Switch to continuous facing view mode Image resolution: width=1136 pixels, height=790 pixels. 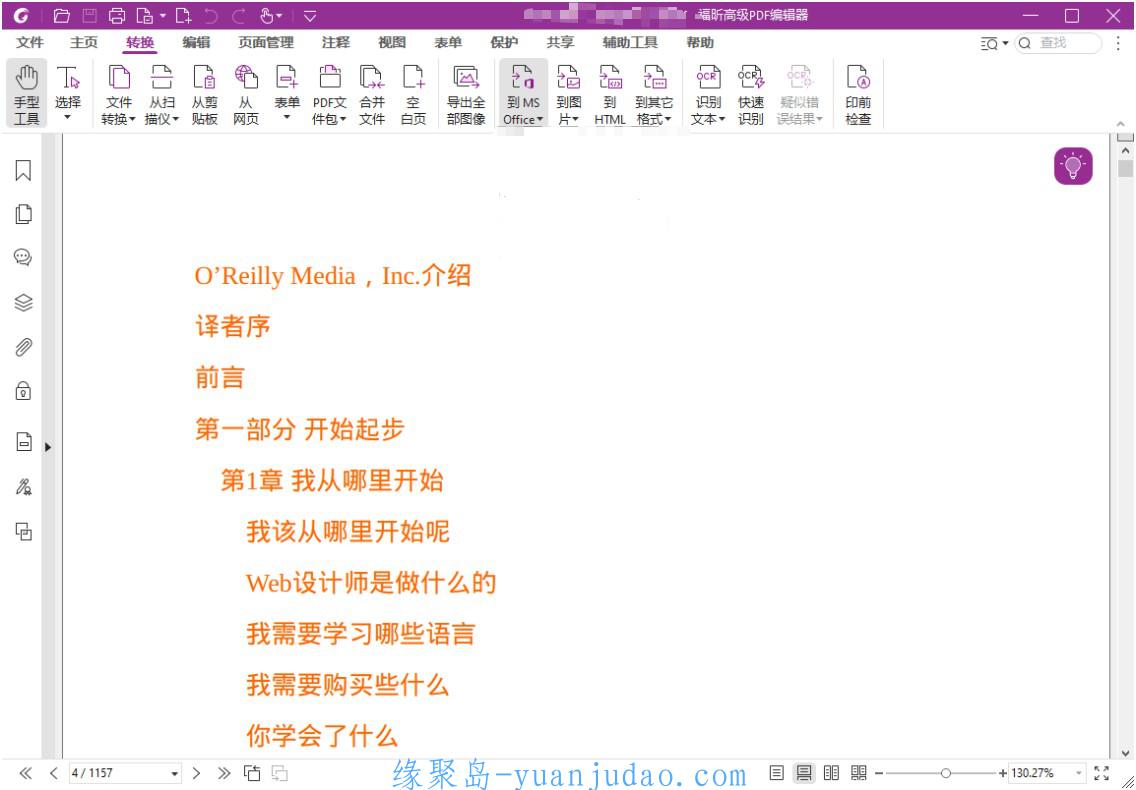coord(859,773)
